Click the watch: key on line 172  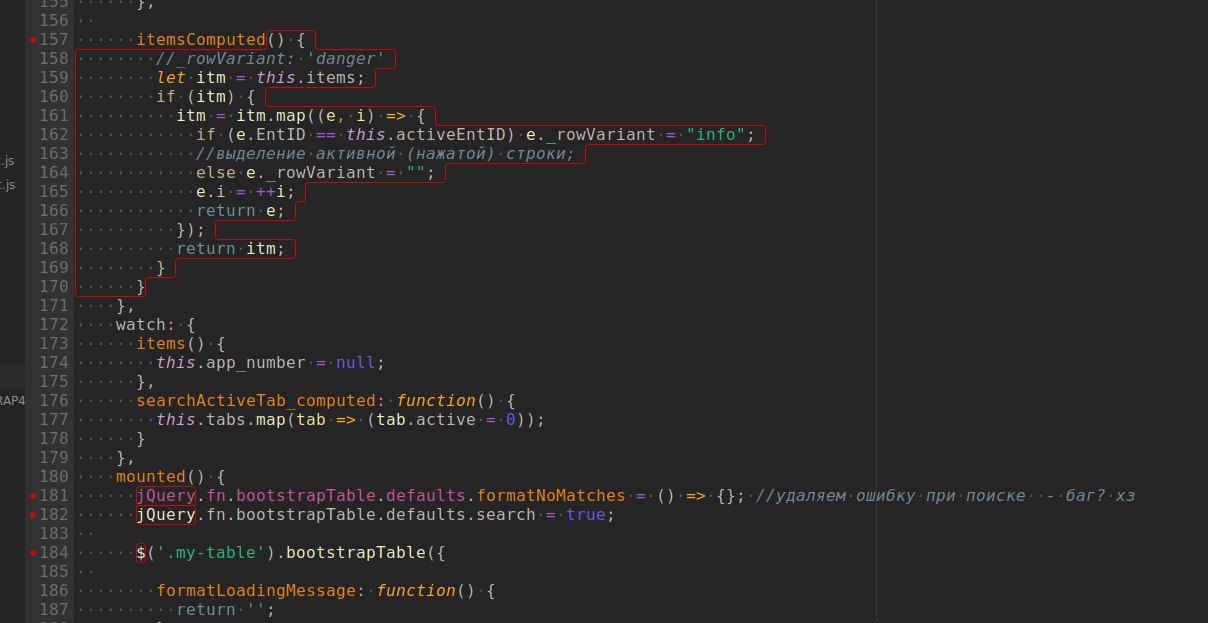pyautogui.click(x=146, y=325)
